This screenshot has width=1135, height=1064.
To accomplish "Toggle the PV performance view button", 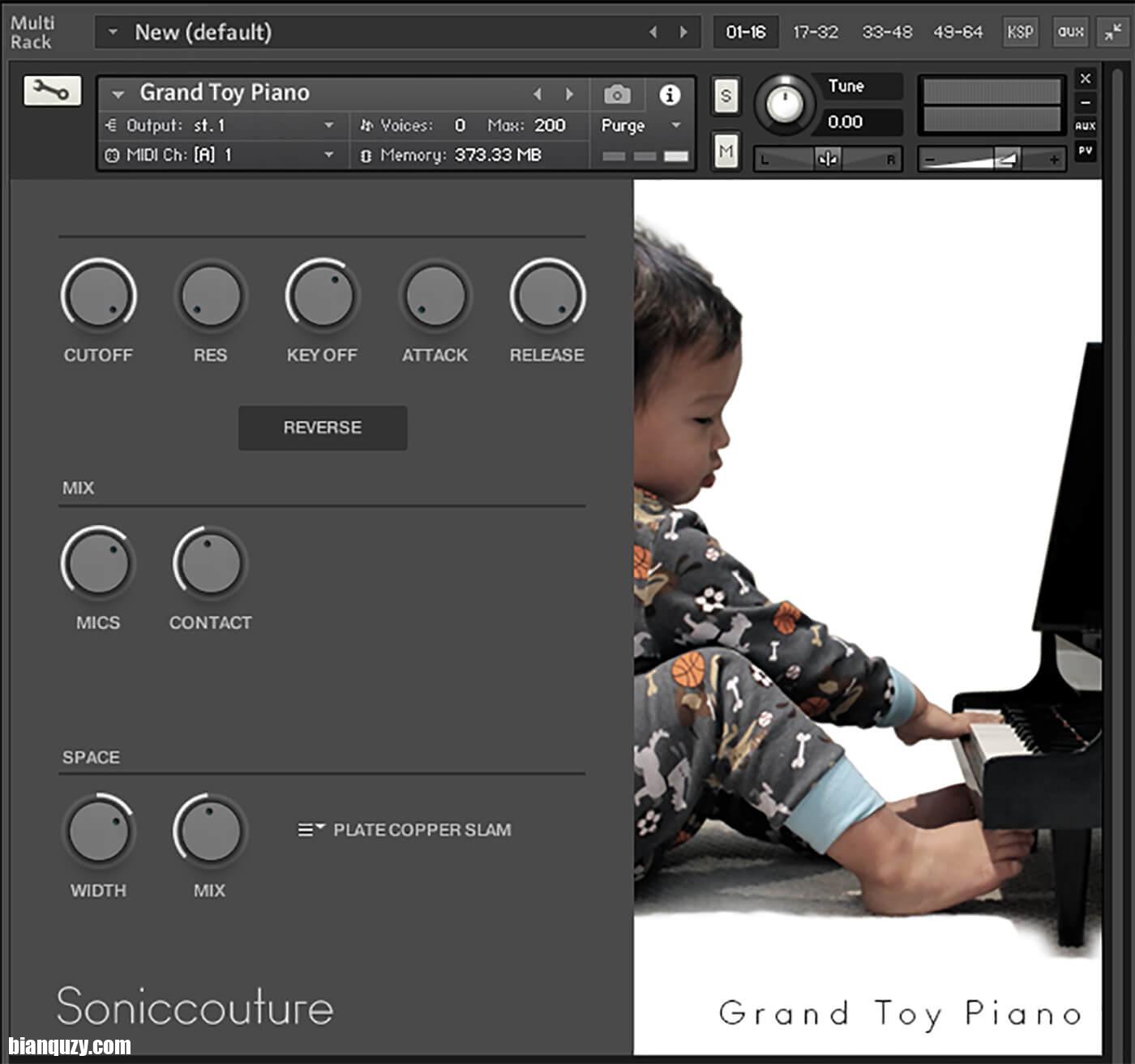I will (1086, 151).
